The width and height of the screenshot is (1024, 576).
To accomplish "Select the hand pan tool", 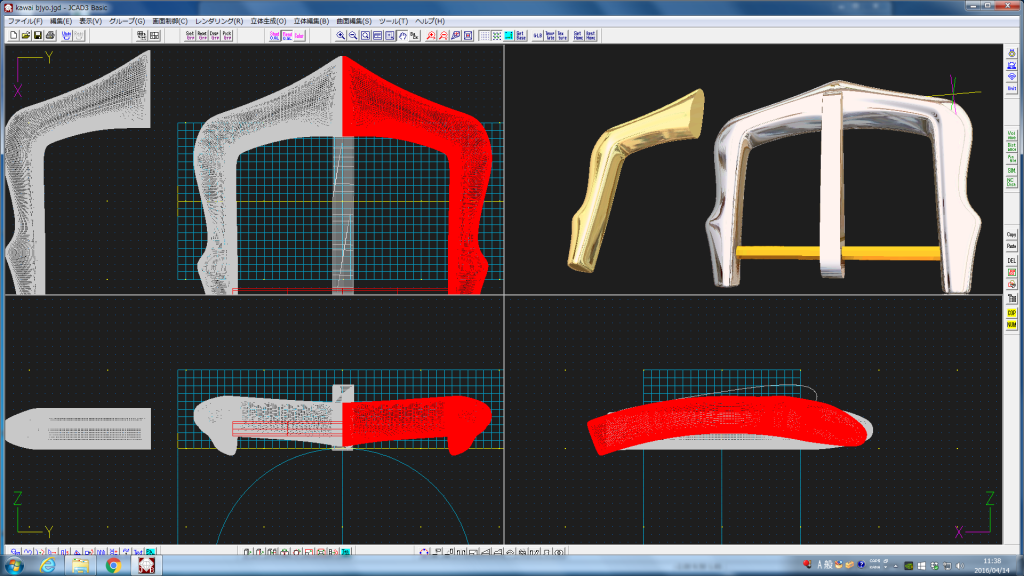I will coord(402,35).
